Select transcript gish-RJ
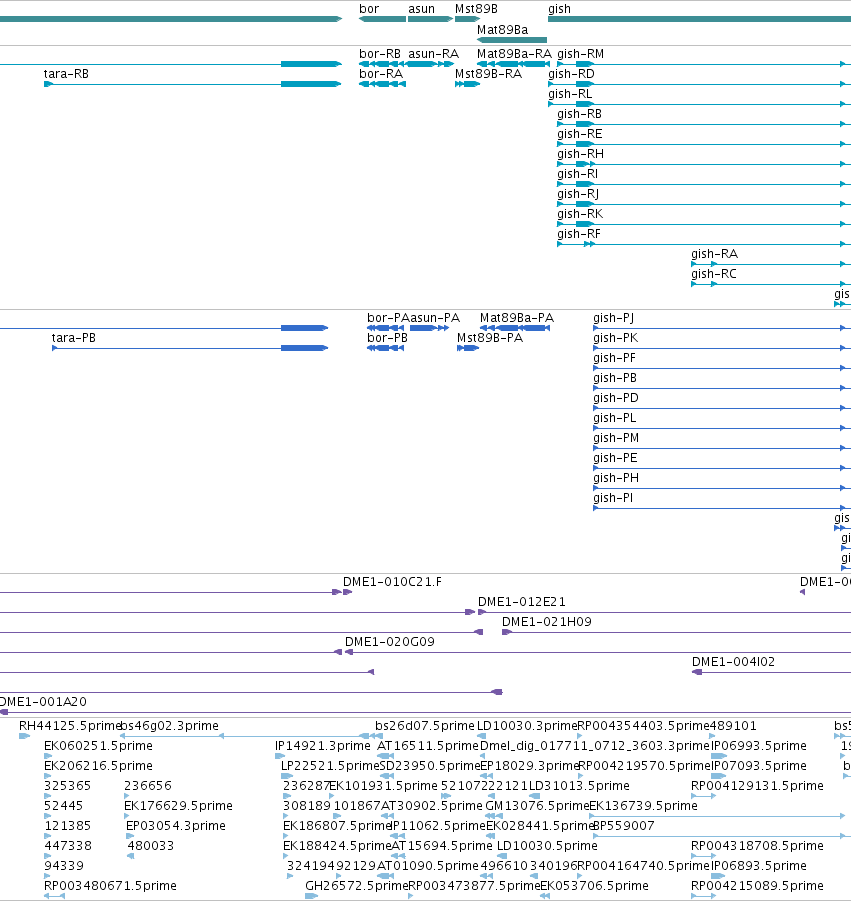851x901 pixels. (578, 194)
